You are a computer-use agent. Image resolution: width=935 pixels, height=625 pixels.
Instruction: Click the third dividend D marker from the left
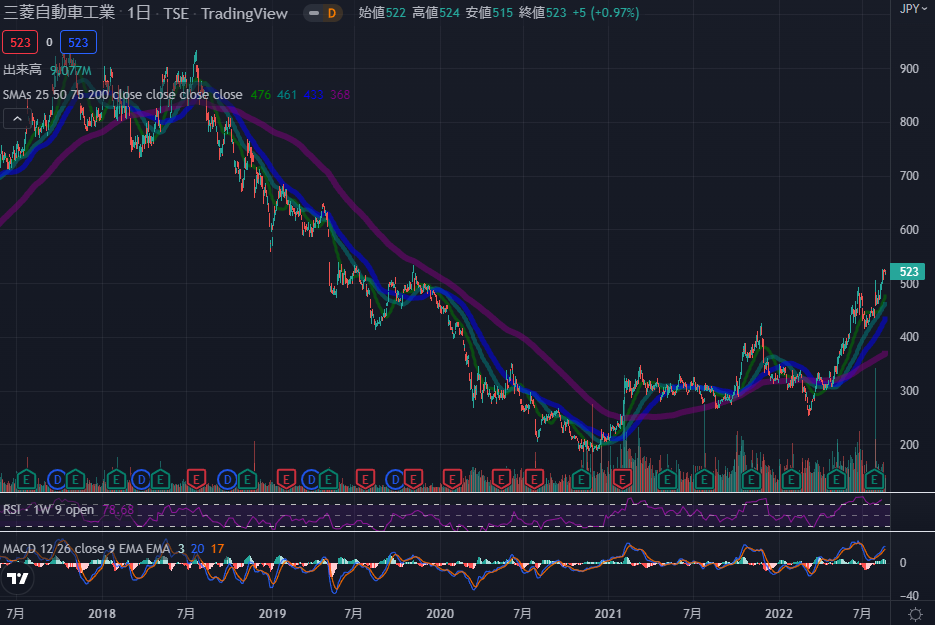[227, 479]
